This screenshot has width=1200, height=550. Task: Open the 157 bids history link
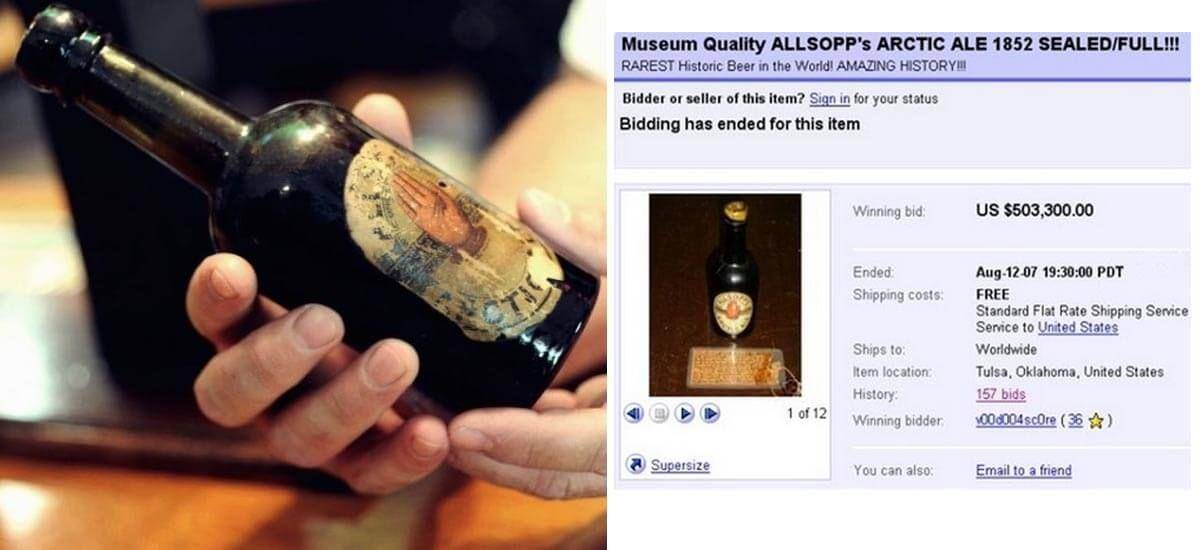pos(1000,395)
